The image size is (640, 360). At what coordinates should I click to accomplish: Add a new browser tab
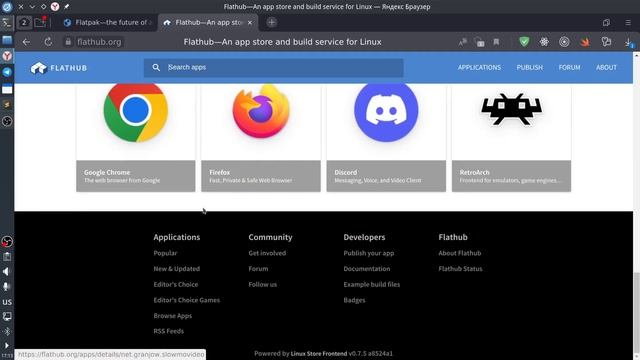pyautogui.click(x=271, y=22)
